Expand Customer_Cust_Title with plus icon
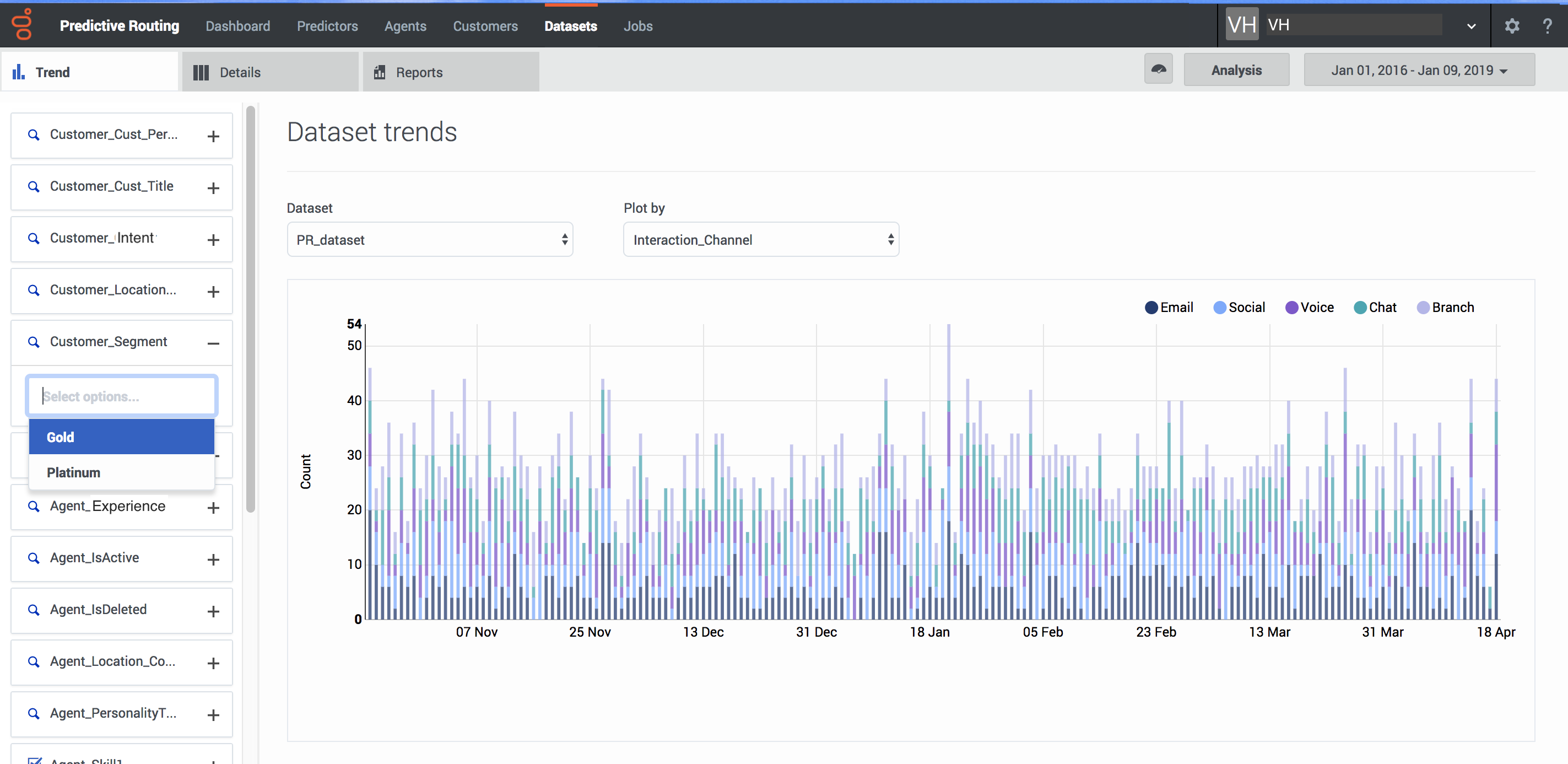Screen dimensions: 1568x764 213,188
